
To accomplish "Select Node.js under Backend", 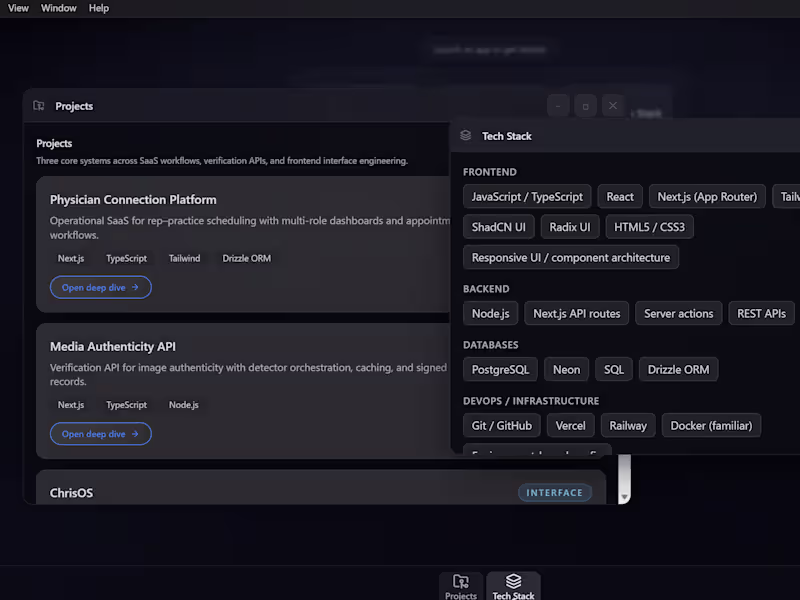I will click(x=490, y=313).
